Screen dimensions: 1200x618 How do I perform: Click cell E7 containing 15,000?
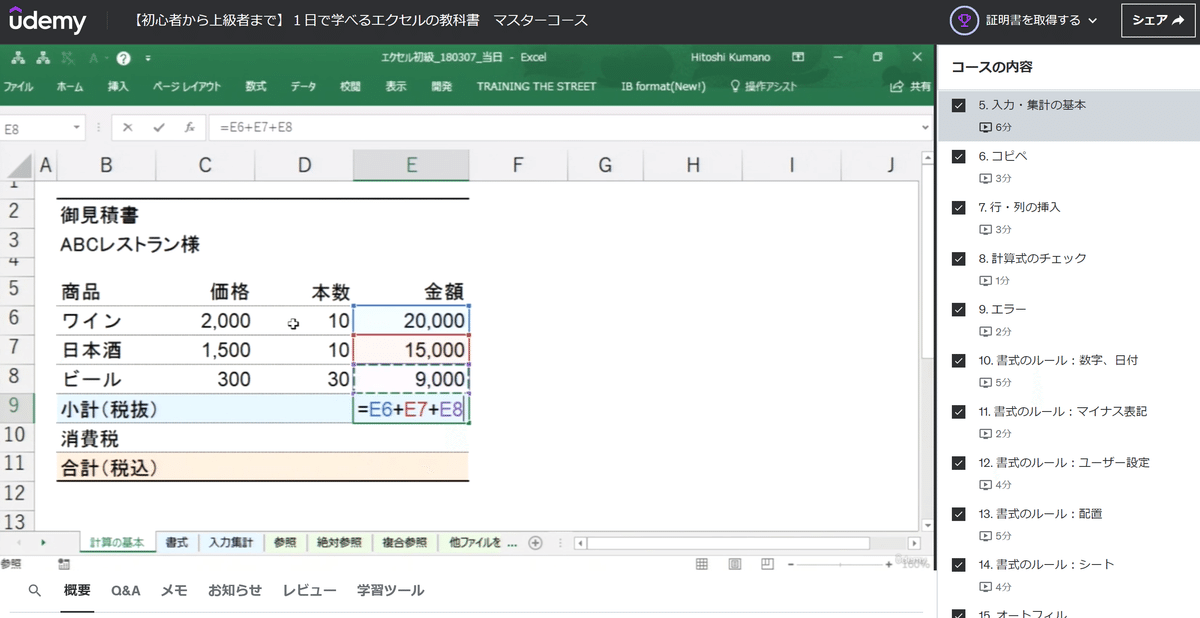point(411,350)
